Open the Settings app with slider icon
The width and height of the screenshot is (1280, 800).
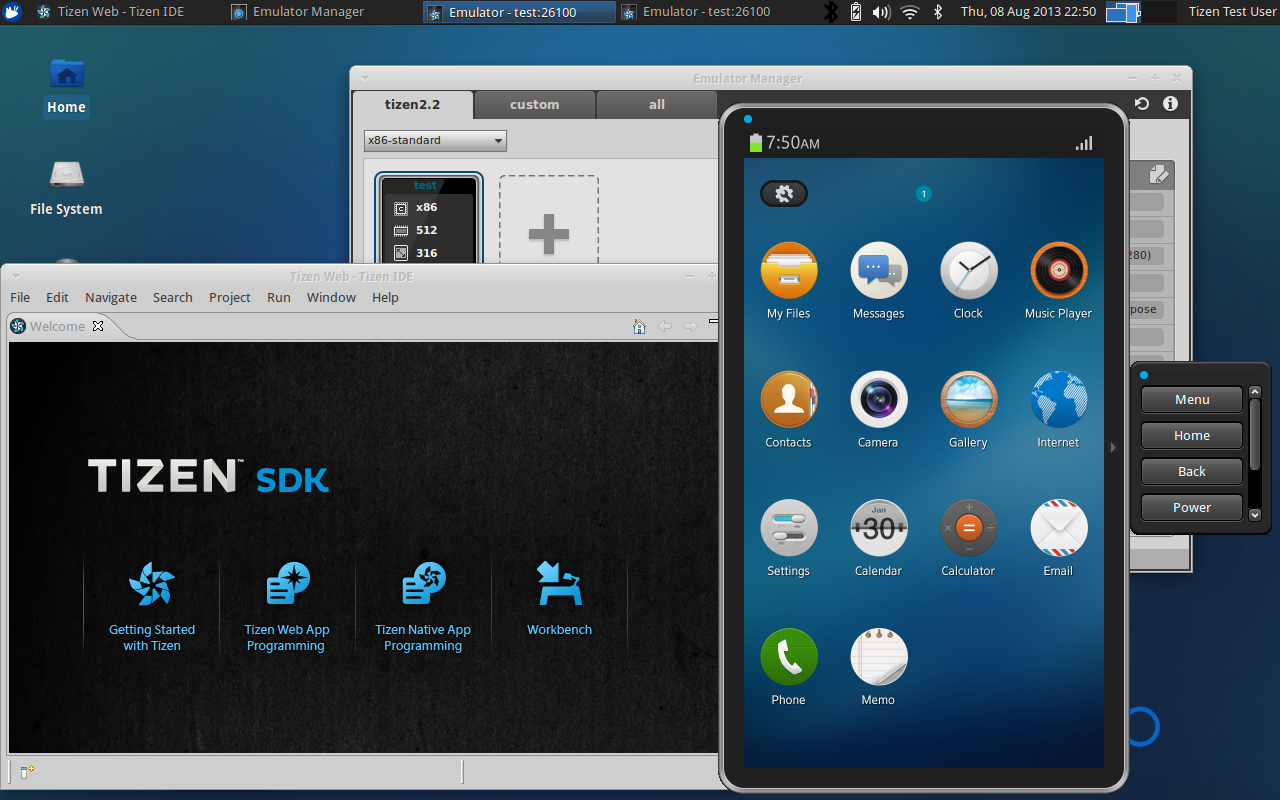click(789, 529)
